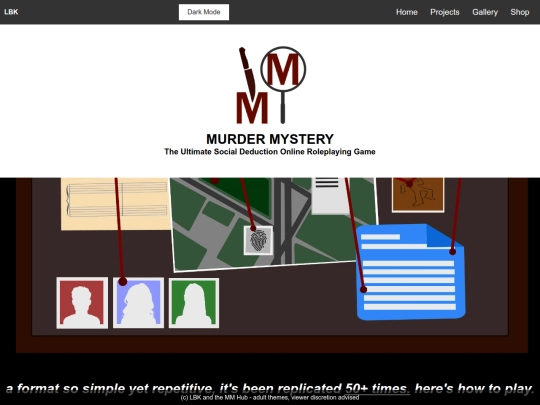Toggle the Dark Mode button

point(204,12)
